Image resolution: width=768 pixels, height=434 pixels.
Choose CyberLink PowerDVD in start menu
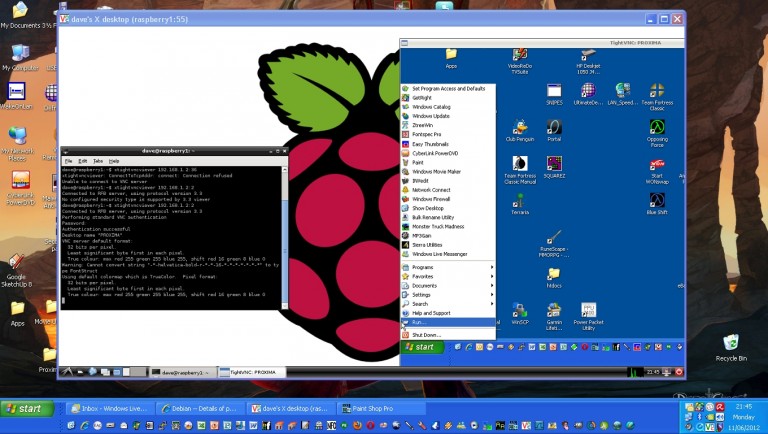pos(448,153)
